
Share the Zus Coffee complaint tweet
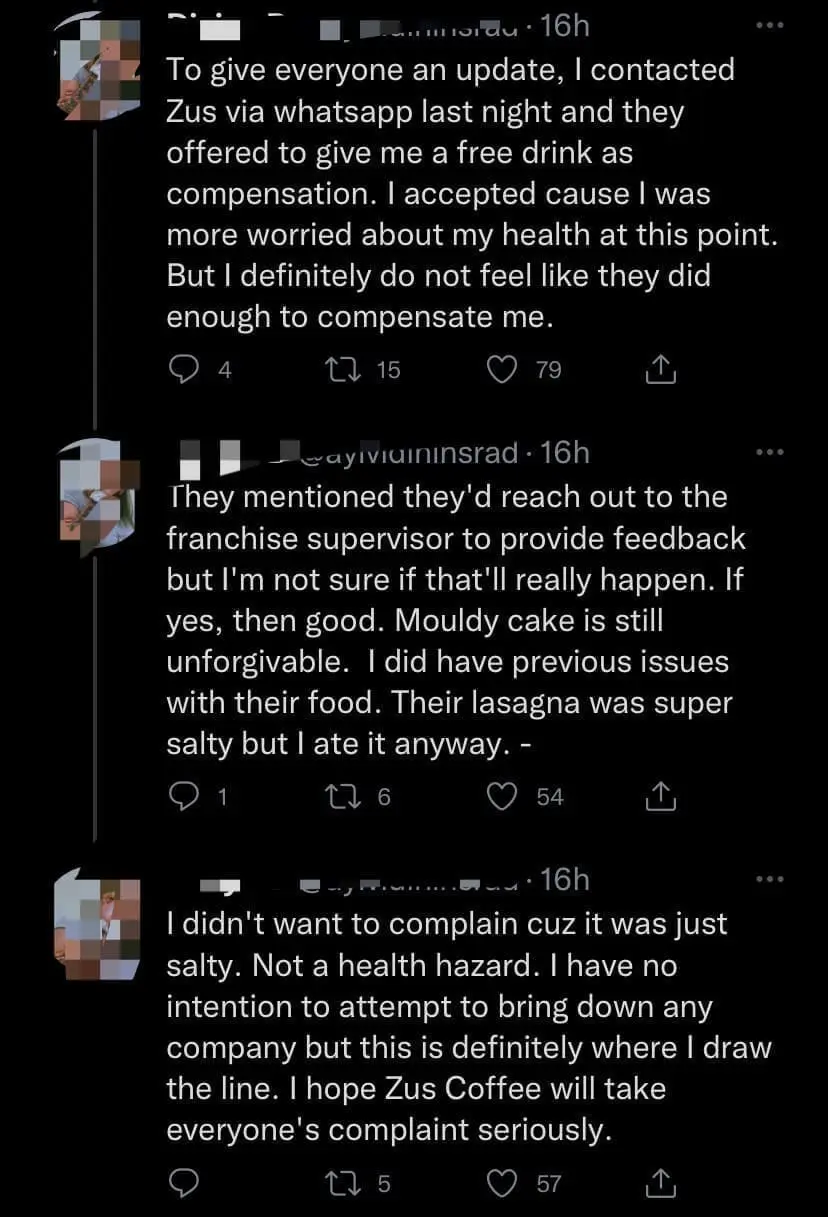[660, 1184]
